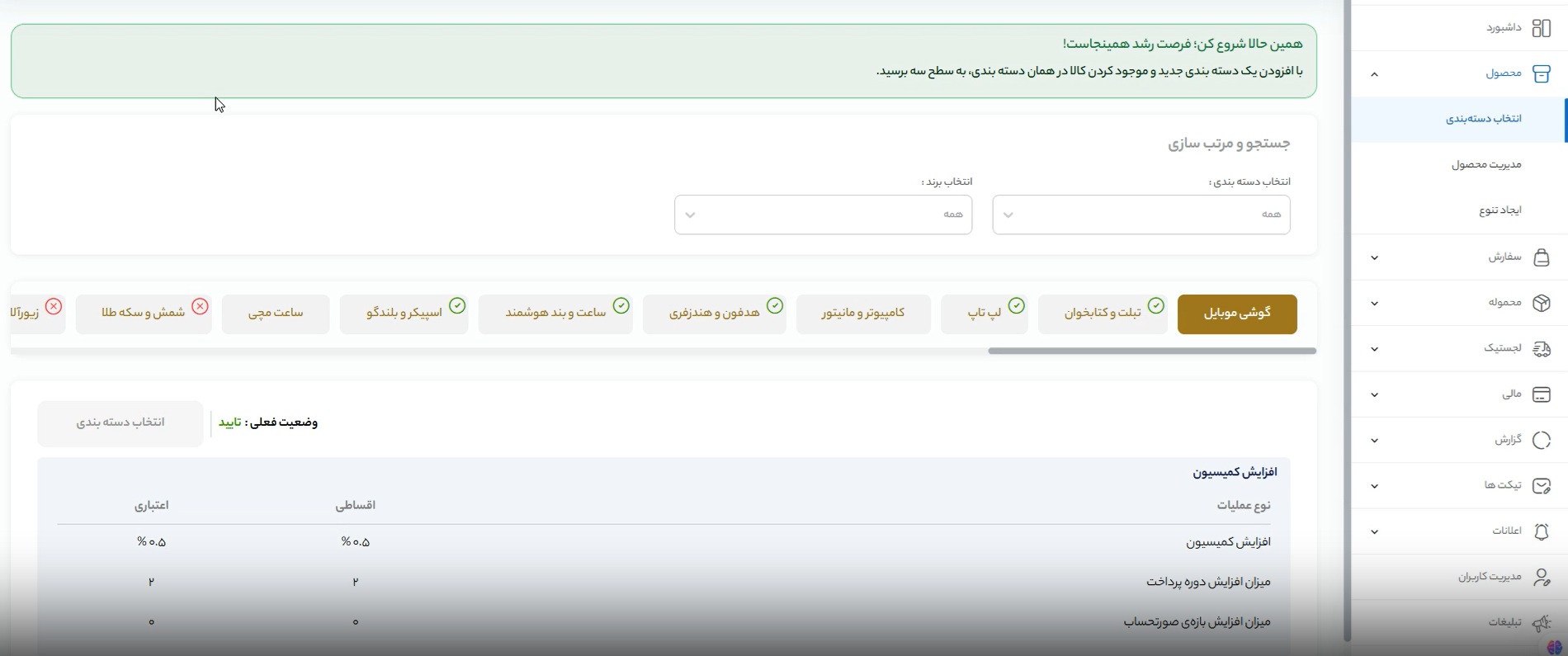
Task: Click the User Management person icon
Action: [1541, 577]
